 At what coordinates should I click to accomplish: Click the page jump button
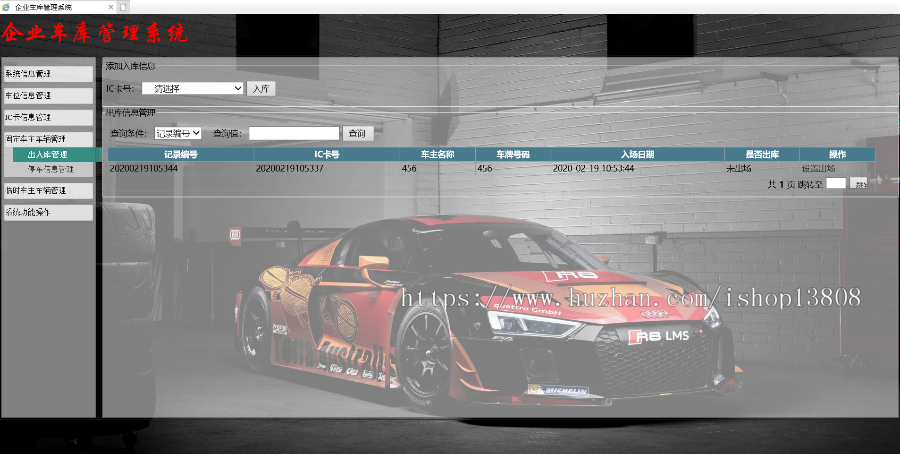click(859, 184)
